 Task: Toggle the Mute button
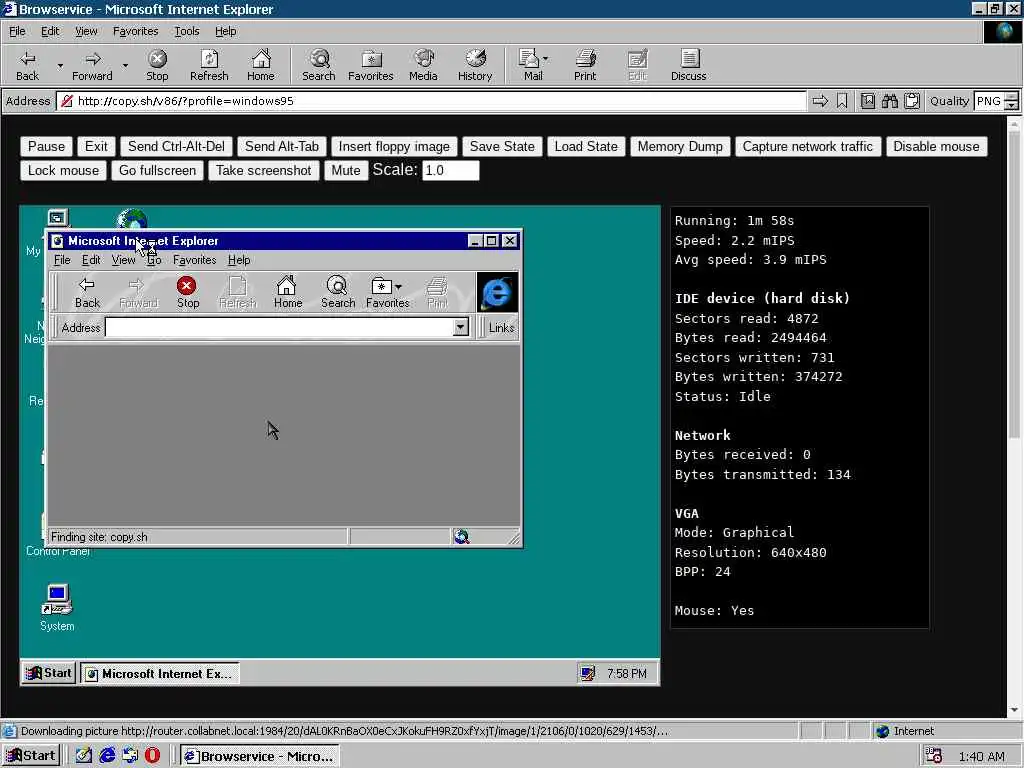pos(345,170)
